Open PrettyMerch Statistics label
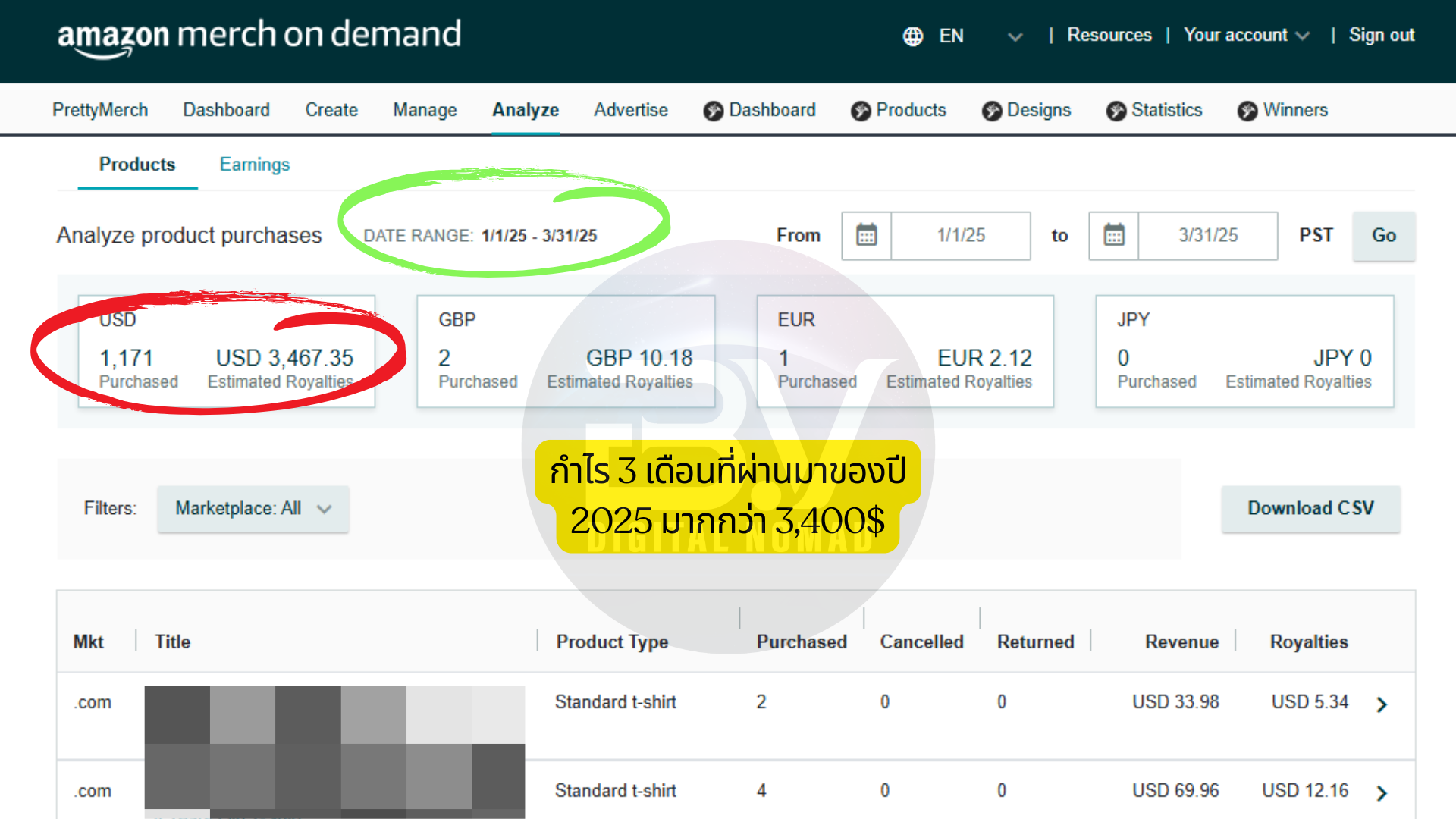The image size is (1456, 819). coord(1166,110)
